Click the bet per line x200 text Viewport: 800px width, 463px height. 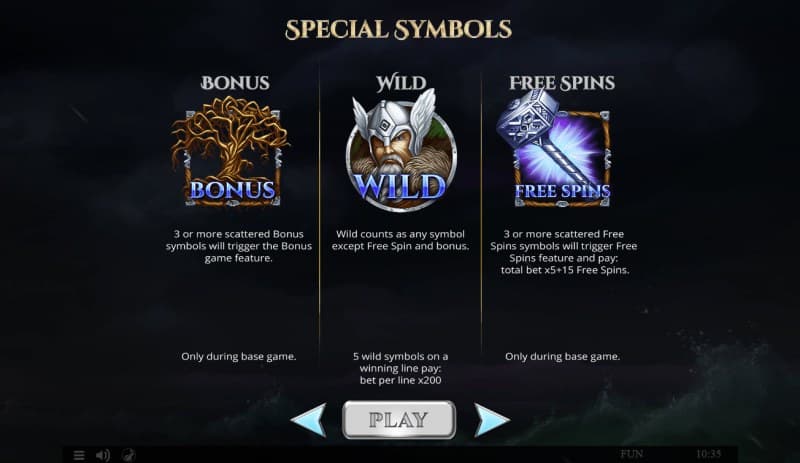tap(401, 380)
